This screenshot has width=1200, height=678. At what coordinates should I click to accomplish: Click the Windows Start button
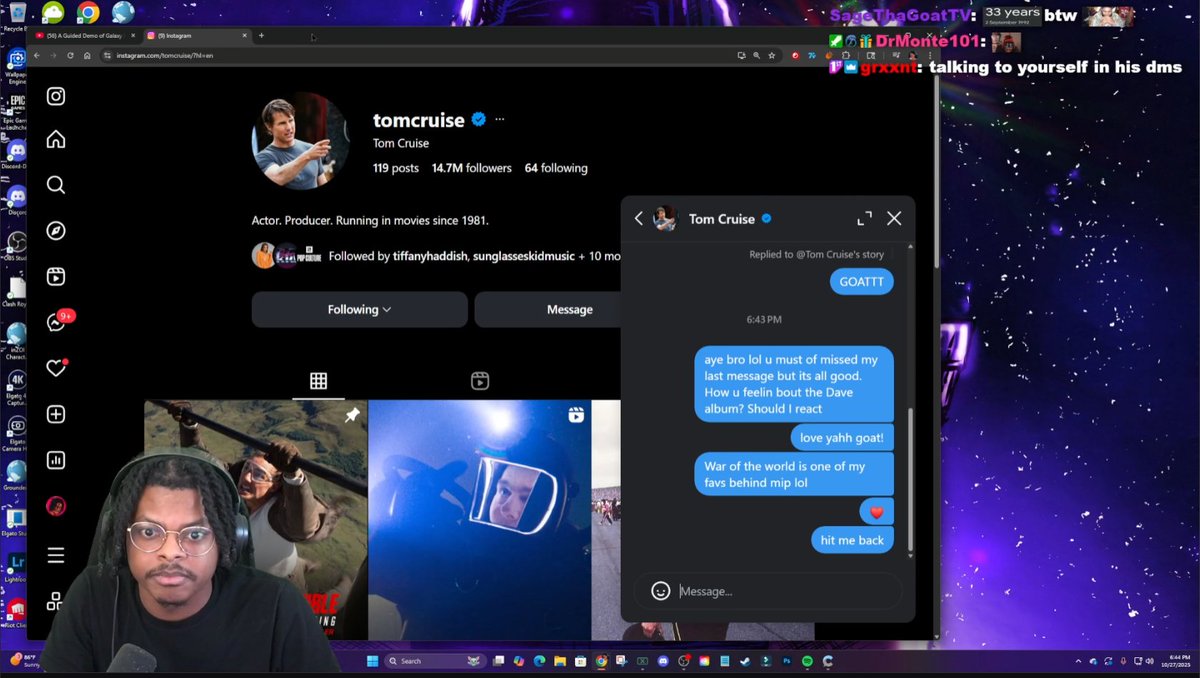pos(373,661)
